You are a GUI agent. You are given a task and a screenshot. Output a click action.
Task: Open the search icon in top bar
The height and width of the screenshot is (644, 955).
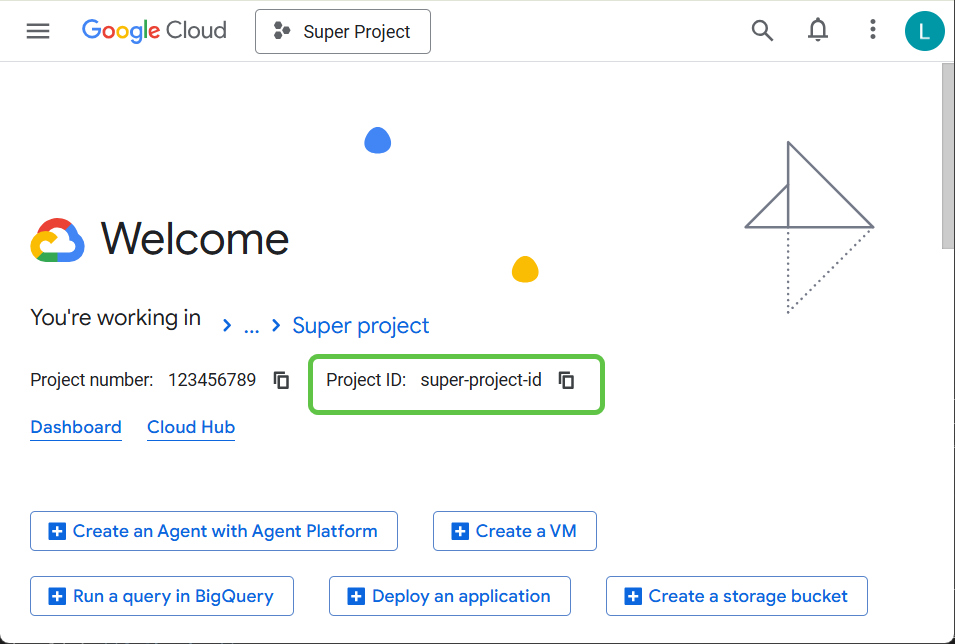click(762, 31)
